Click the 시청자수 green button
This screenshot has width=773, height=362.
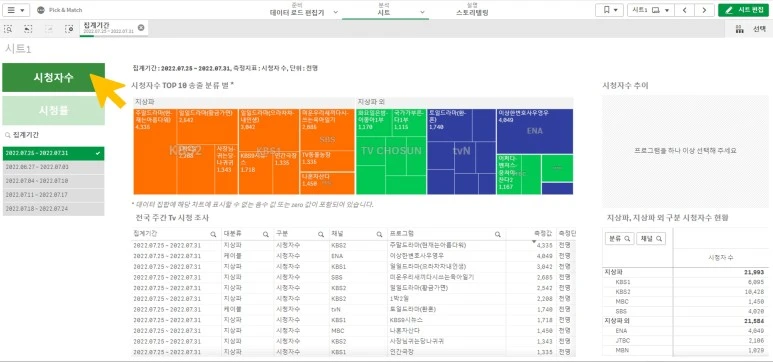[53, 77]
